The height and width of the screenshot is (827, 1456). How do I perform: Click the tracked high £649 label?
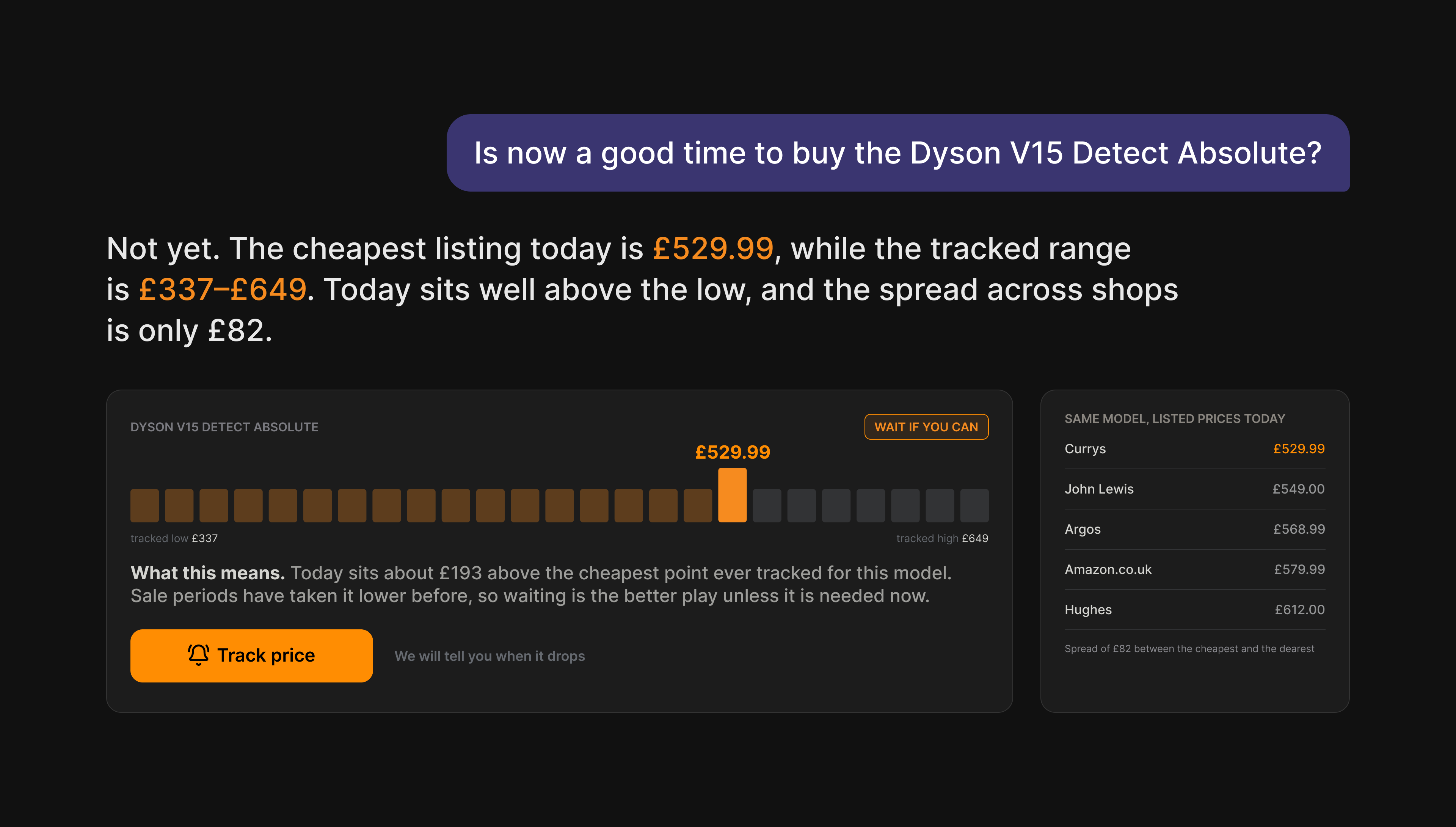coord(942,538)
